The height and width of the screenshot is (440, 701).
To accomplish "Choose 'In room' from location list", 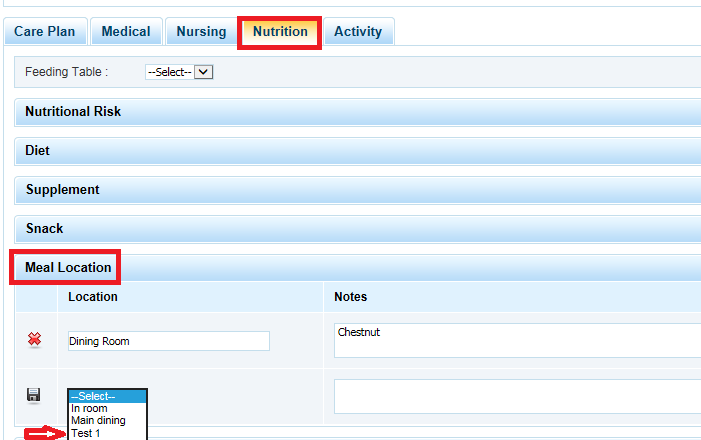I will pos(90,409).
